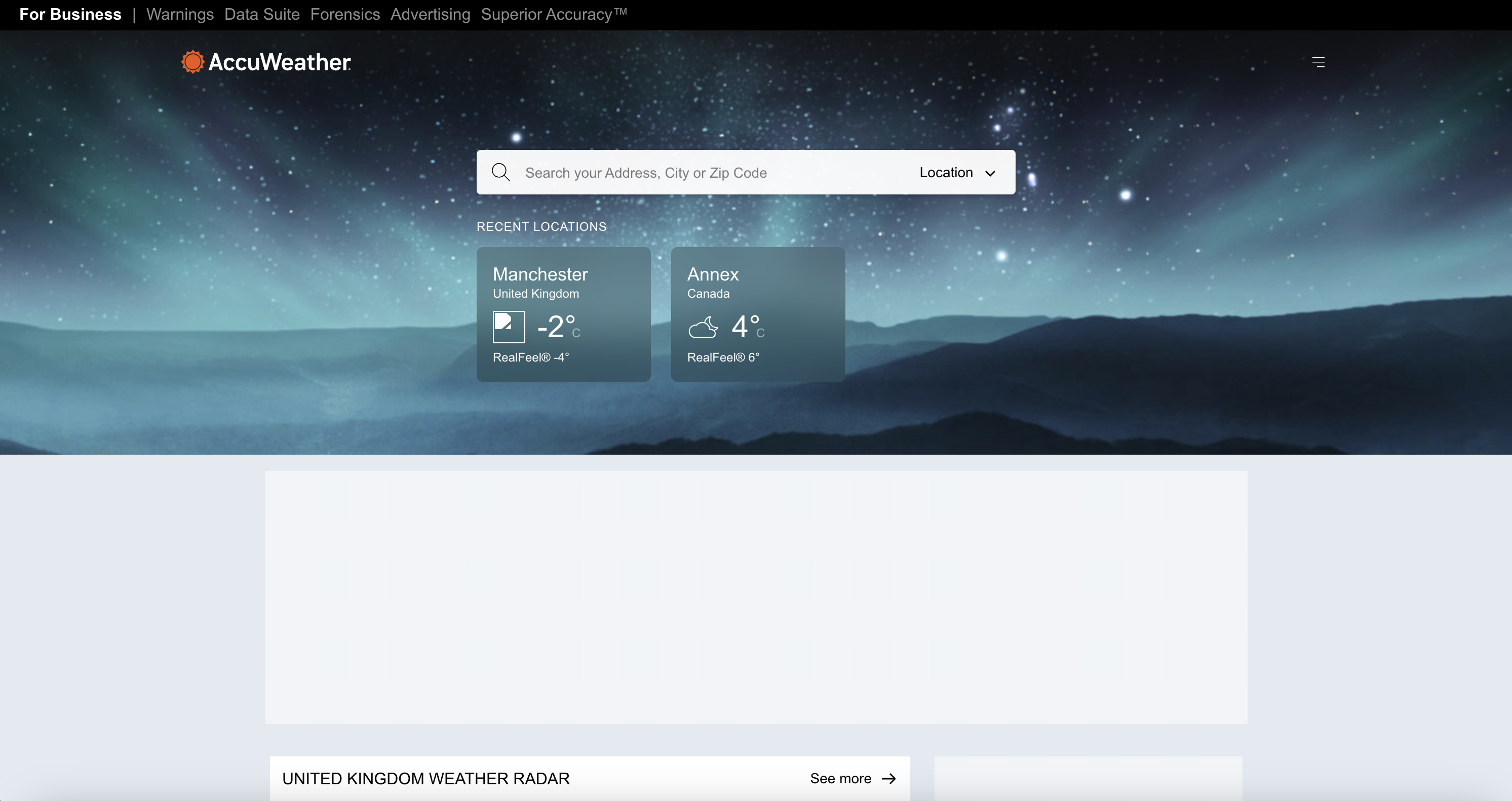Screen dimensions: 1512x801
Task: Click the For Business label
Action: 70,15
